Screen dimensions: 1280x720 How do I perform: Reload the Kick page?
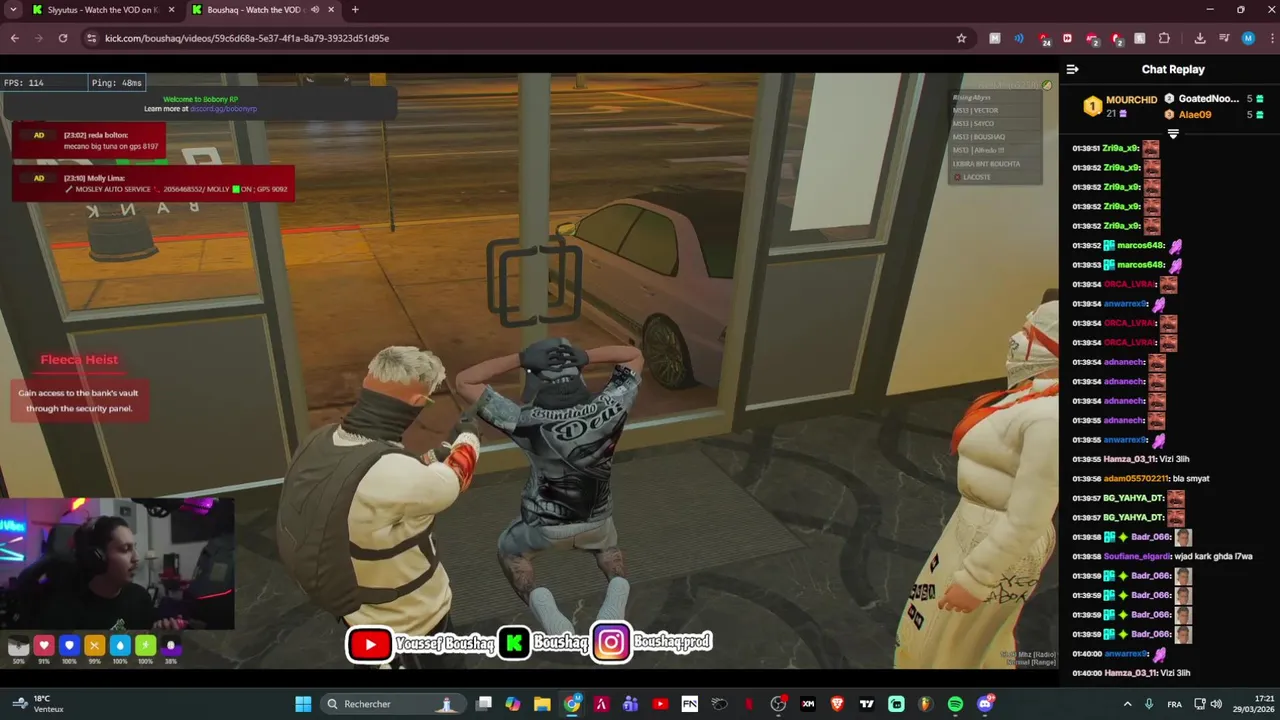(62, 38)
